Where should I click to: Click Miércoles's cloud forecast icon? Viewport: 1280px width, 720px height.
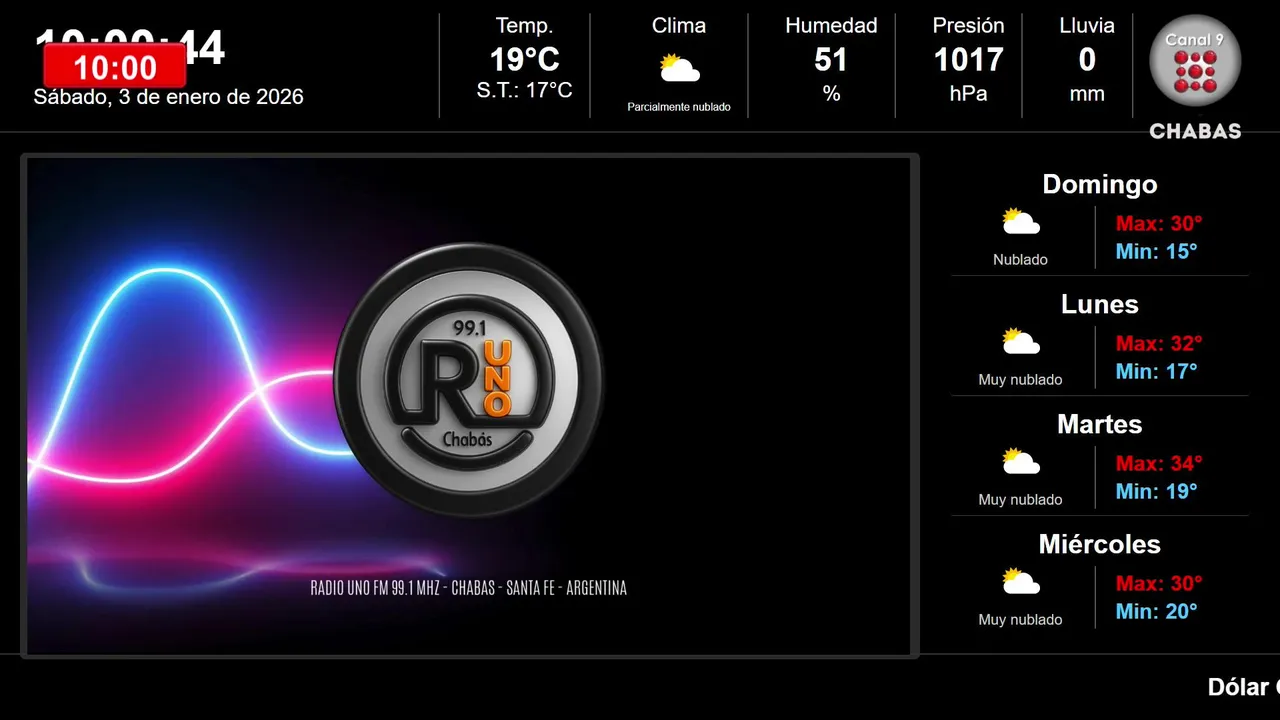pos(1021,582)
